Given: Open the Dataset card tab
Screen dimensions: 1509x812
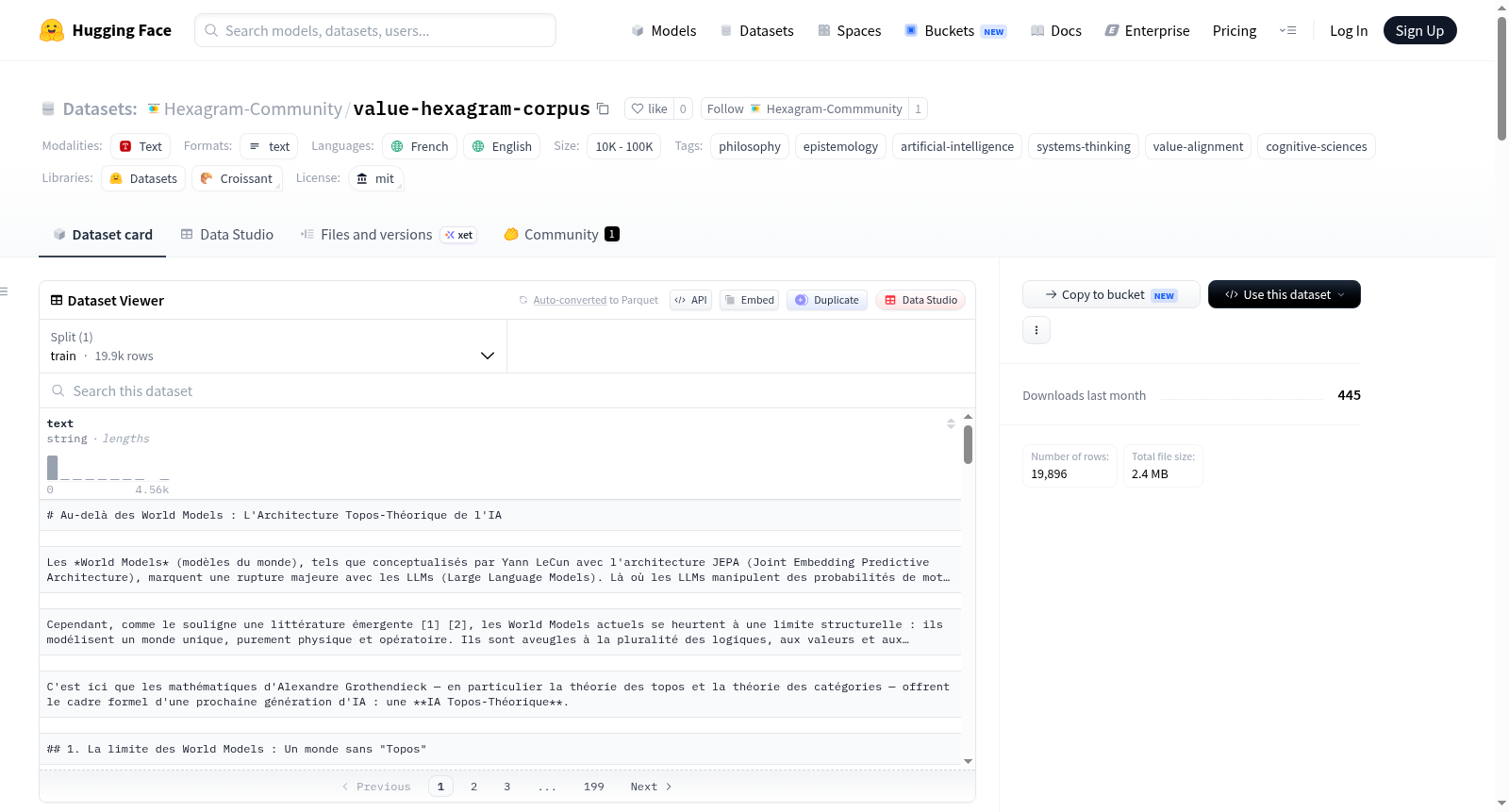Looking at the screenshot, I should pos(102,235).
